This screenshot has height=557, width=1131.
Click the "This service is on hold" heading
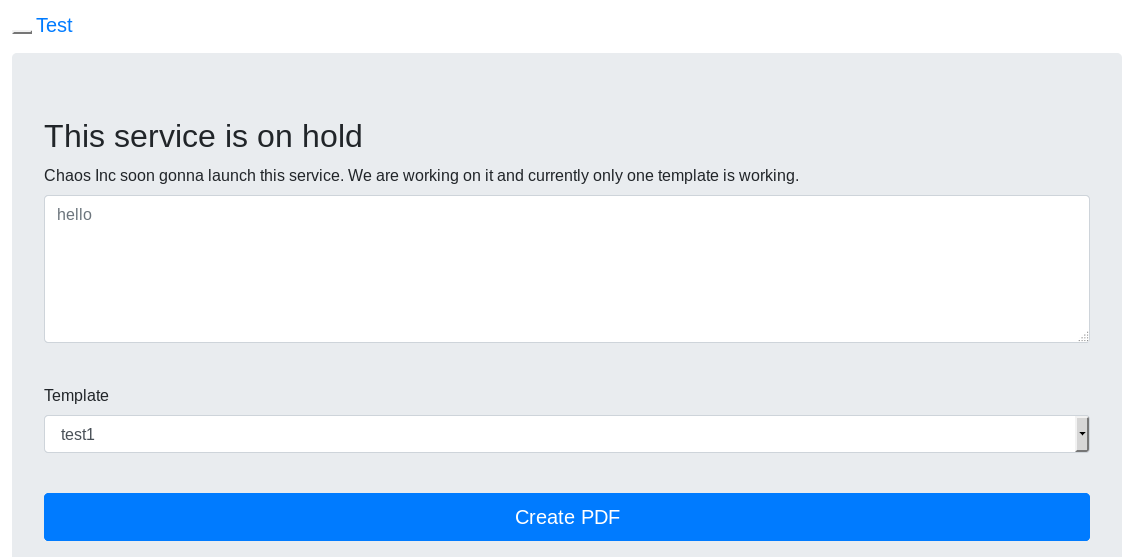(203, 136)
